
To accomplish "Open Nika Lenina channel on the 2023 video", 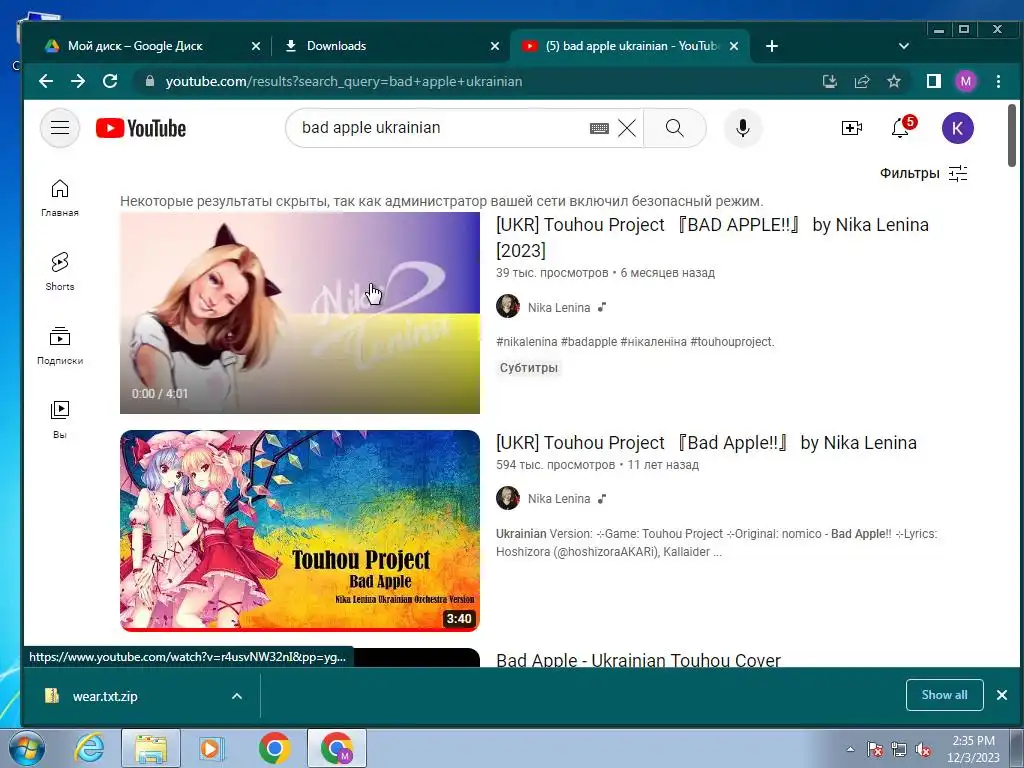I will 558,307.
